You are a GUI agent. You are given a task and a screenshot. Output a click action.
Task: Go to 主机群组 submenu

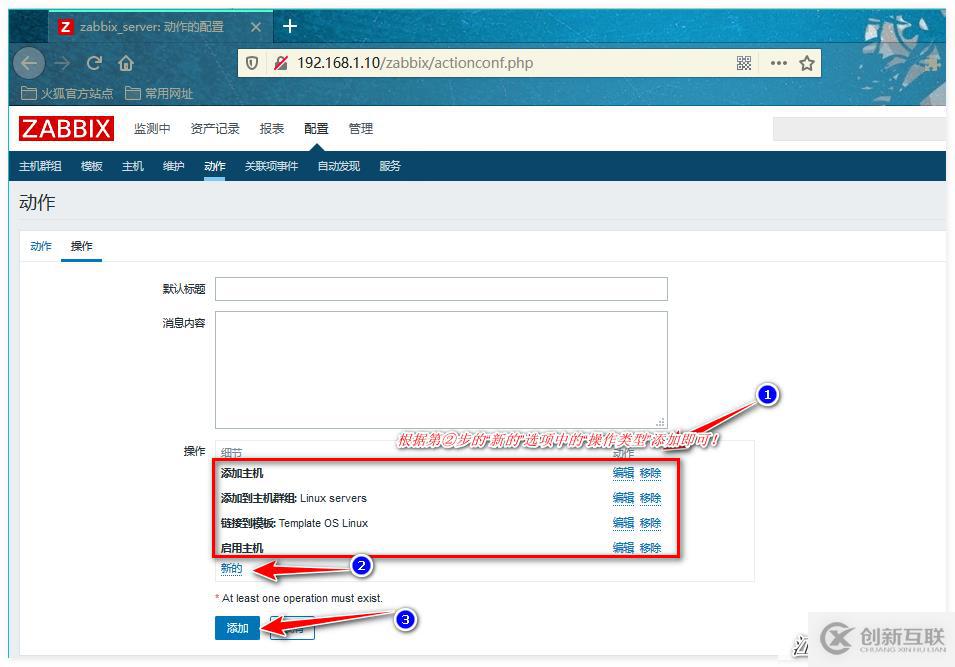[40, 166]
